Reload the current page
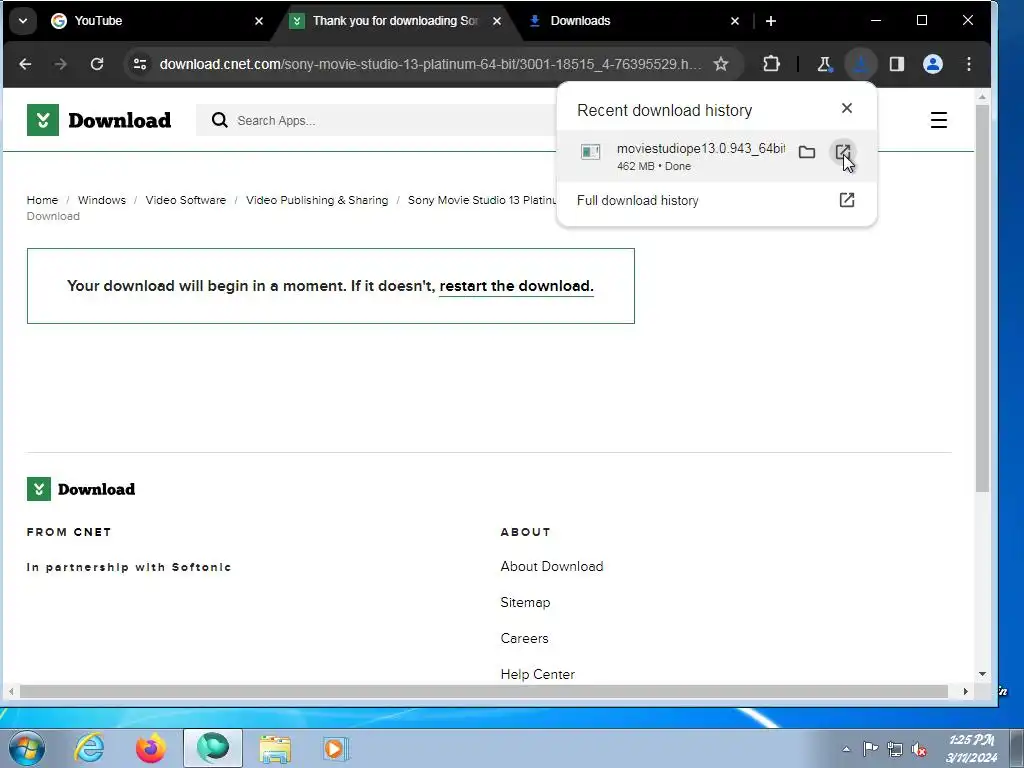 pyautogui.click(x=97, y=64)
